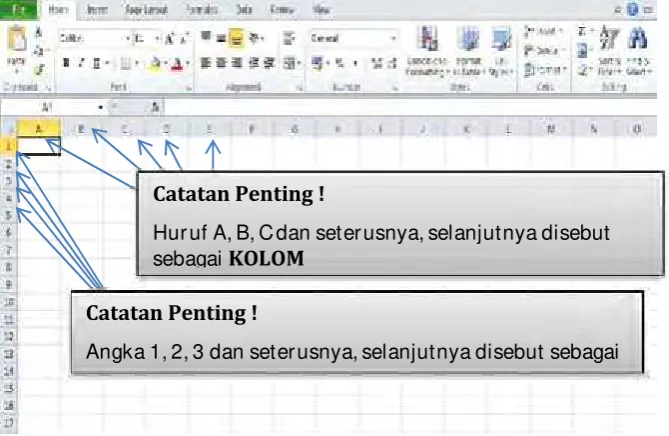
Task: Switch to the Data tab
Action: (244, 9)
